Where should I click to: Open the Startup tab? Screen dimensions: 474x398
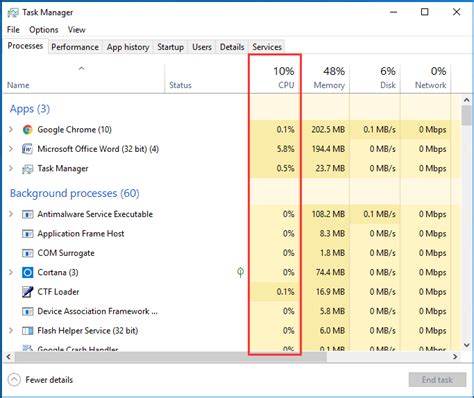(x=170, y=47)
